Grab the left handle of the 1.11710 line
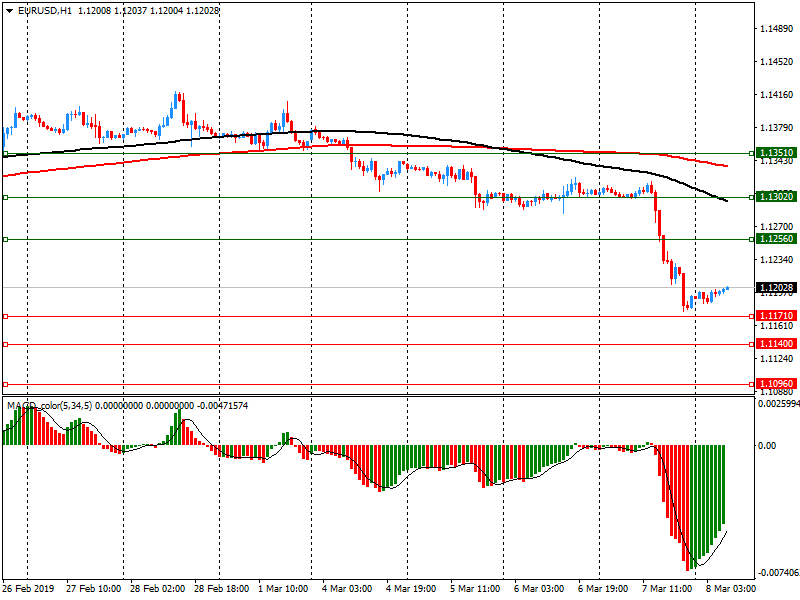 5,316
